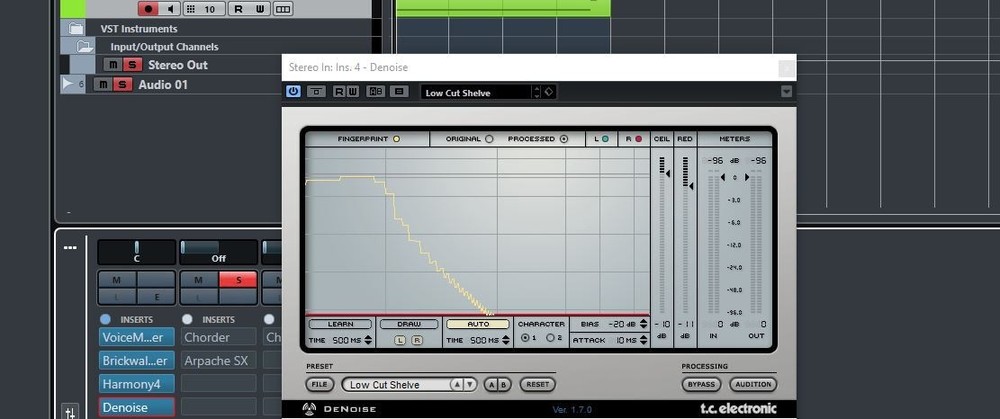
Task: Click the DRAW button
Action: (409, 324)
